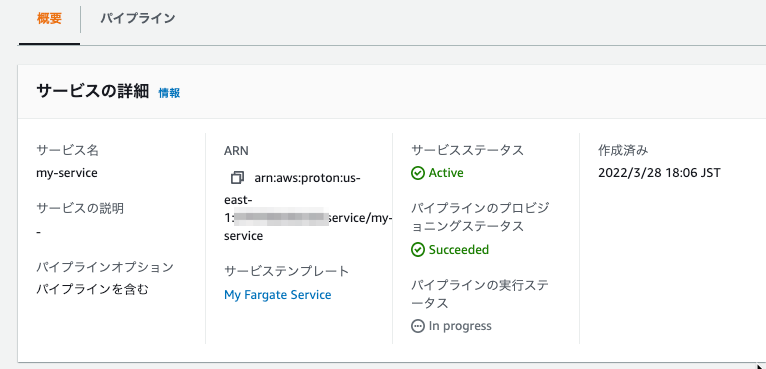
Task: Switch to the 概要 tab
Action: [49, 19]
